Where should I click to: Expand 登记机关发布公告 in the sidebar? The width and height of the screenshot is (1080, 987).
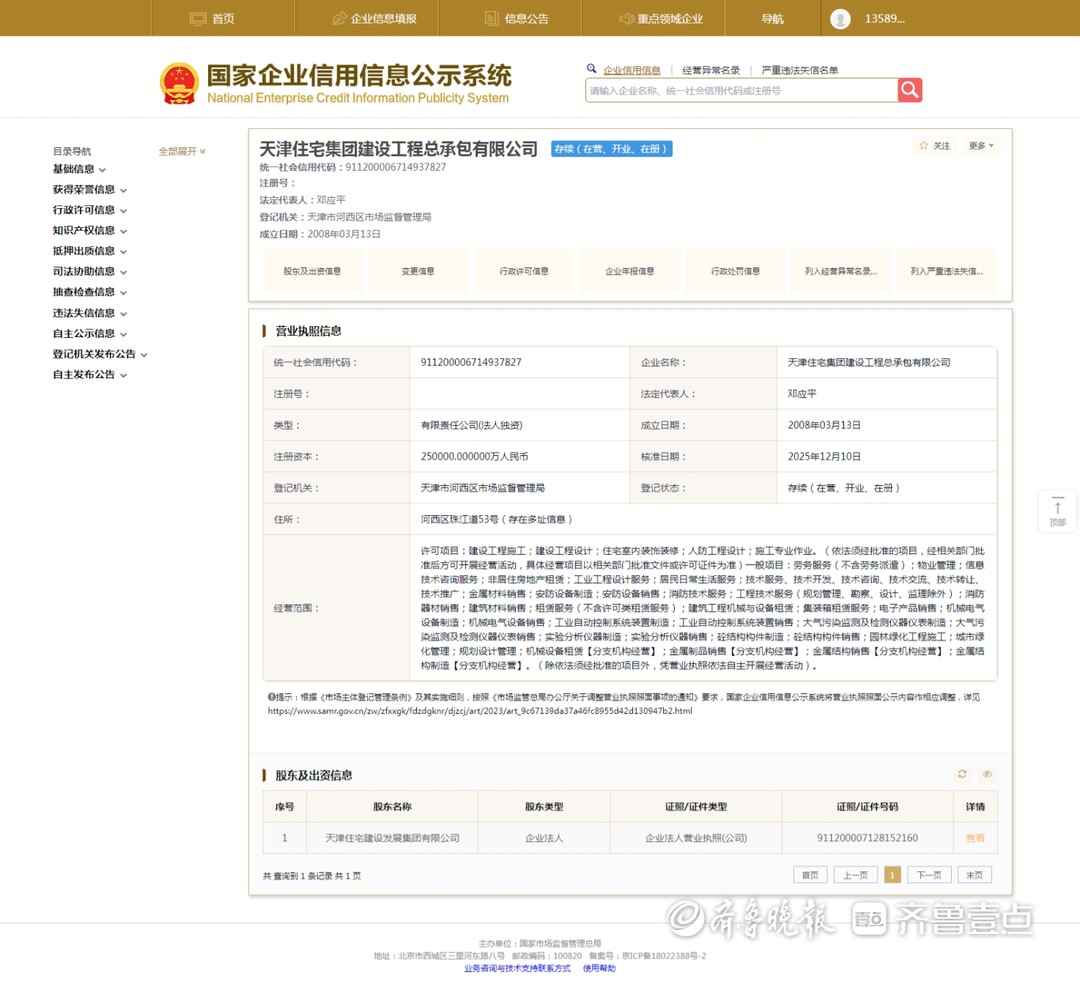pyautogui.click(x=100, y=354)
